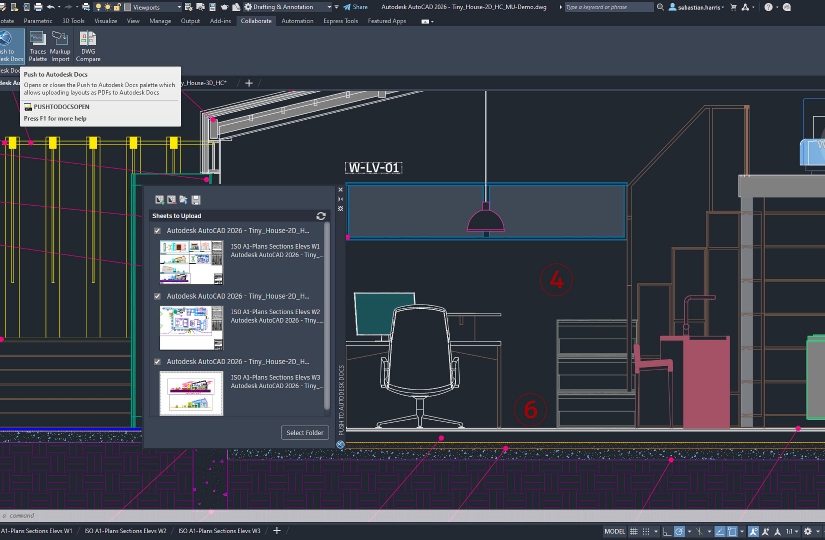Close the Push to Autodesk Docs palette
The width and height of the screenshot is (825, 540).
click(340, 189)
